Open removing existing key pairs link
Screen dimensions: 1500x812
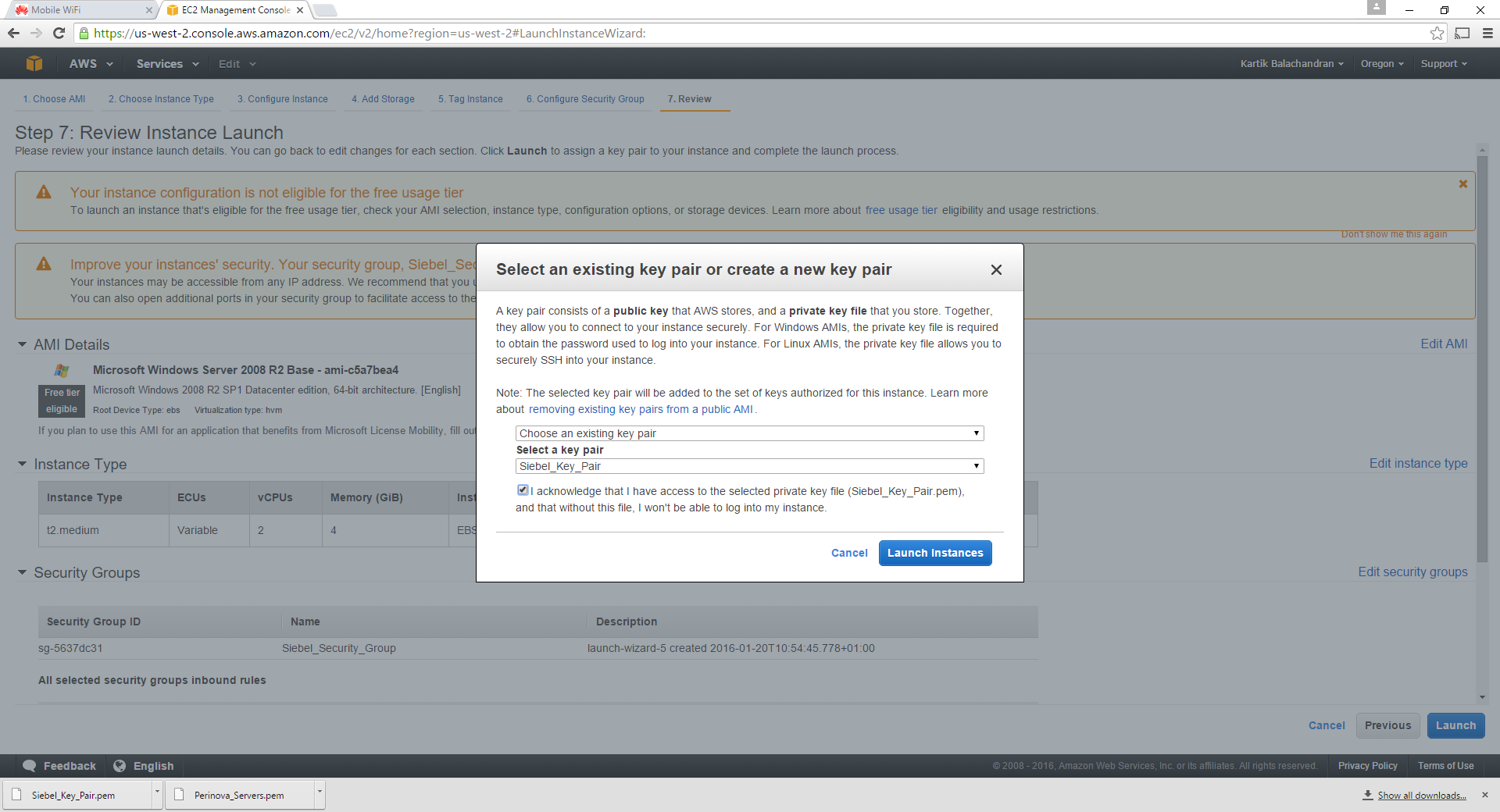(x=641, y=409)
